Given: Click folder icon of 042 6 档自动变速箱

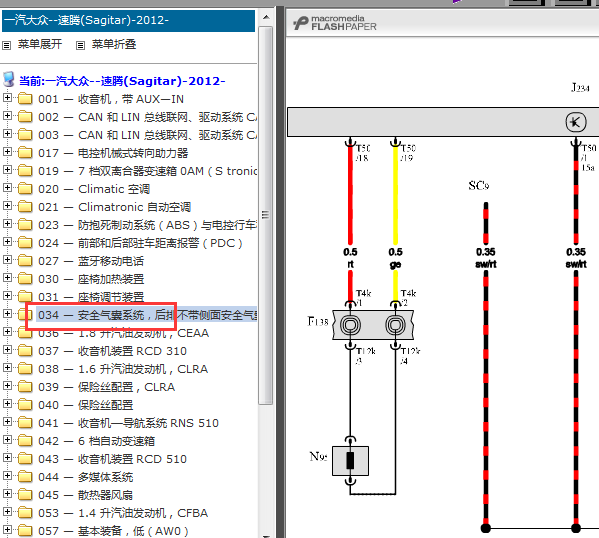Looking at the screenshot, I should [x=25, y=440].
